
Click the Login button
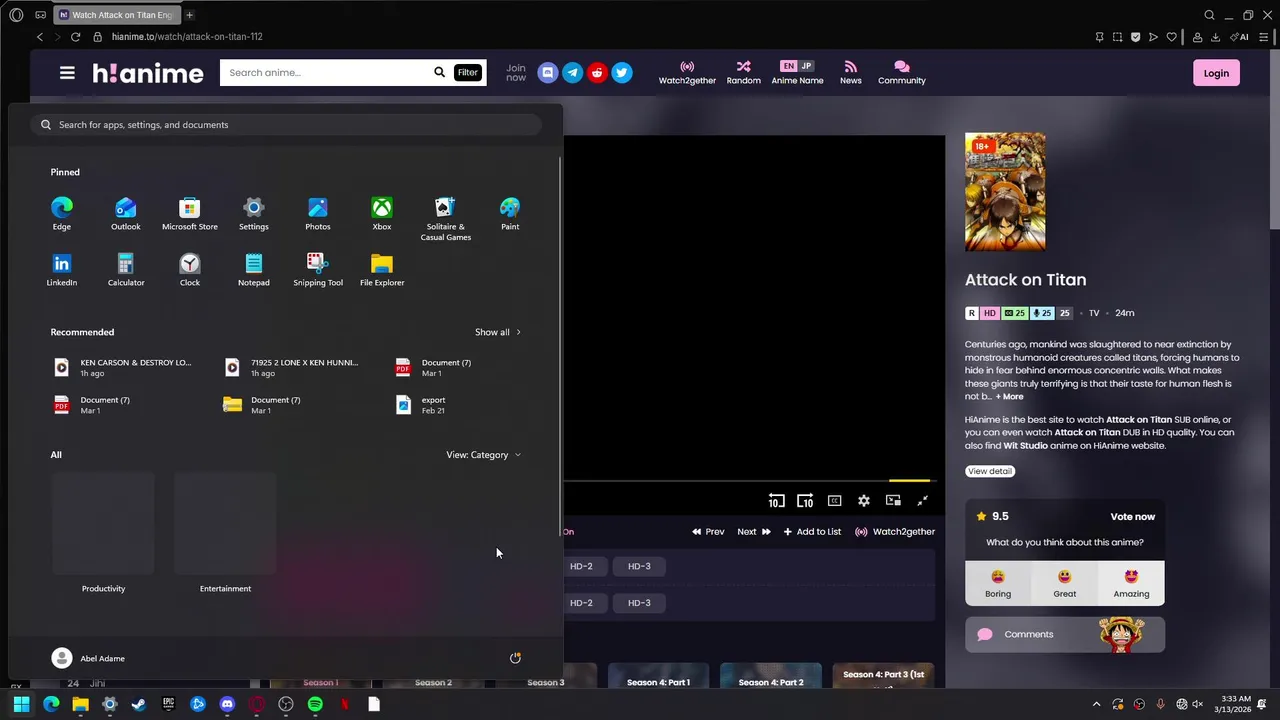(1216, 73)
